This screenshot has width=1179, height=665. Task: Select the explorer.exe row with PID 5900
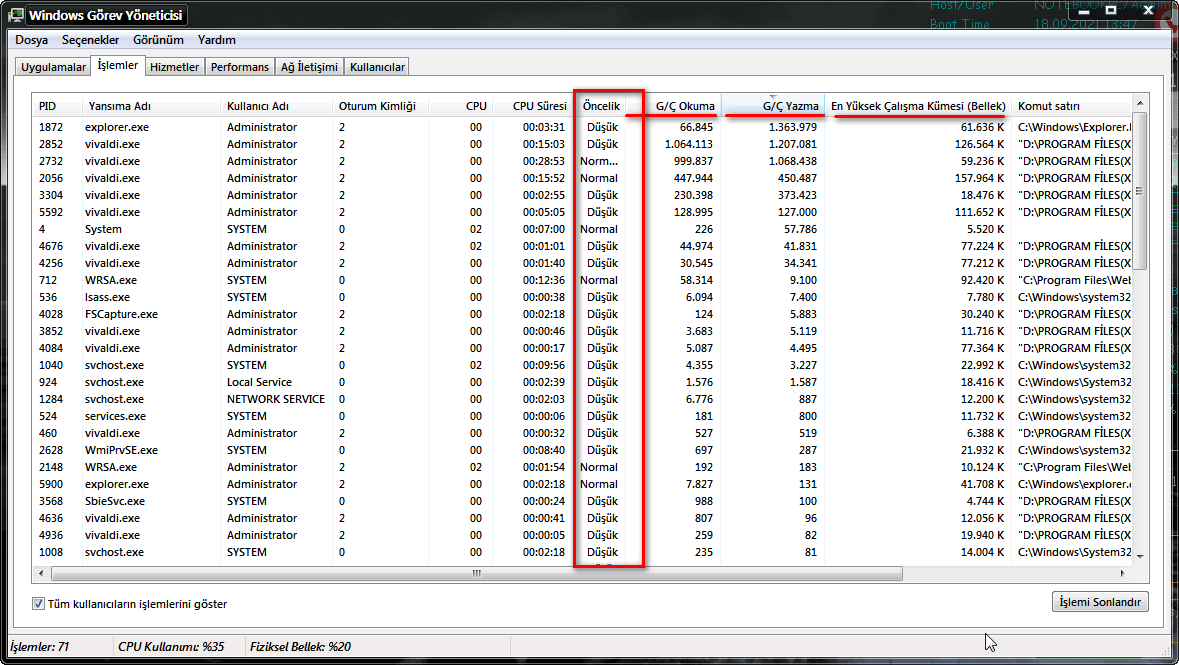point(582,484)
